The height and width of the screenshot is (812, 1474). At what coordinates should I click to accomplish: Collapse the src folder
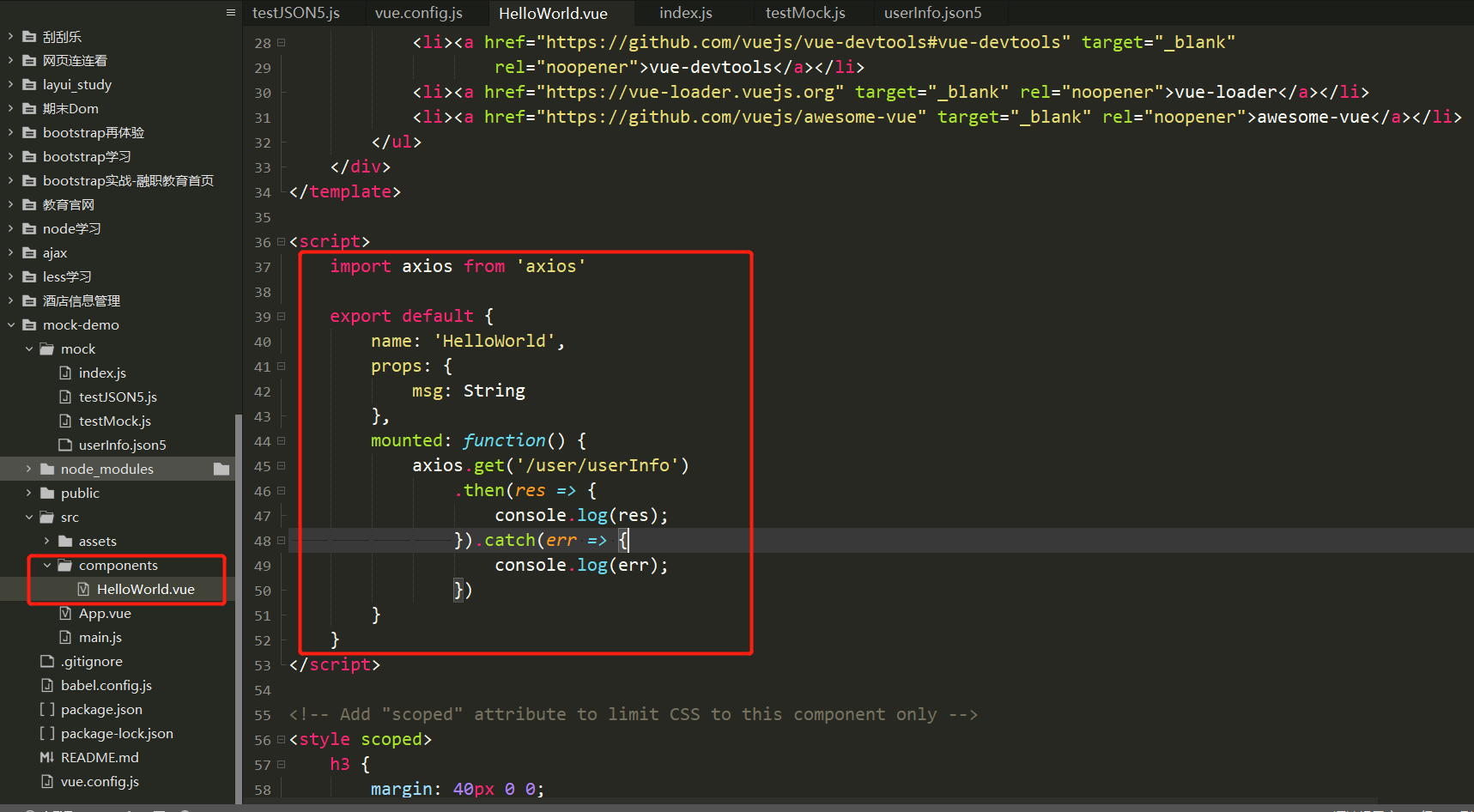tap(29, 518)
